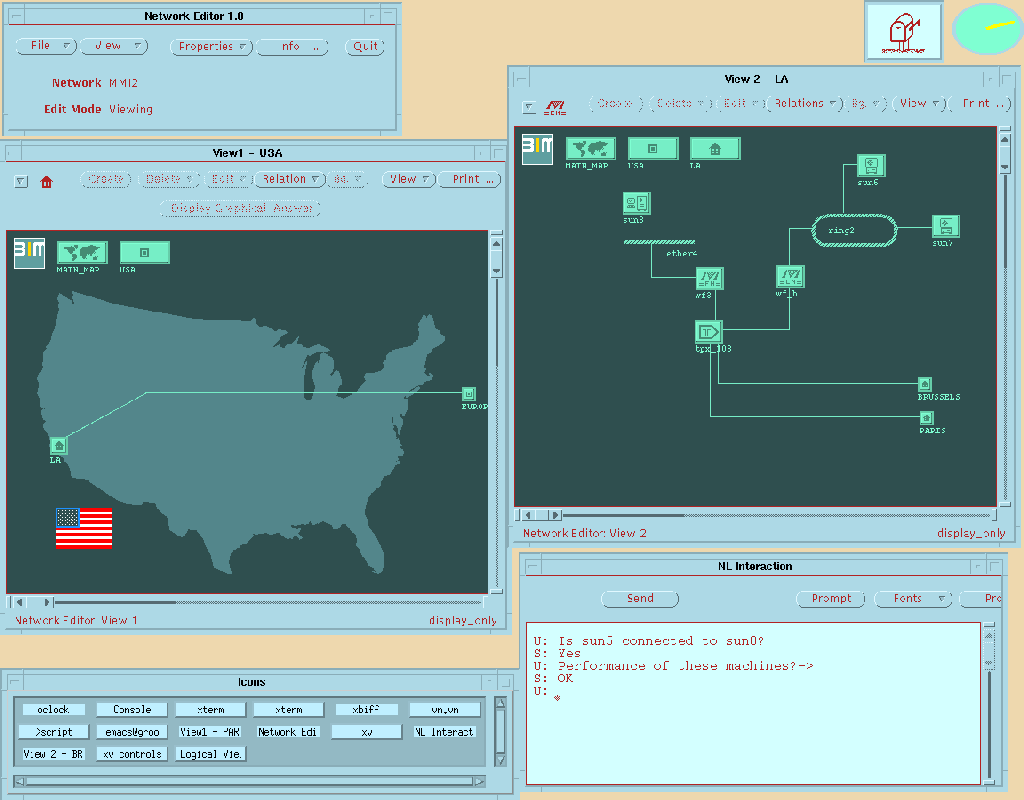Expand the Relation dropdown in View1
The height and width of the screenshot is (800, 1024).
[290, 179]
